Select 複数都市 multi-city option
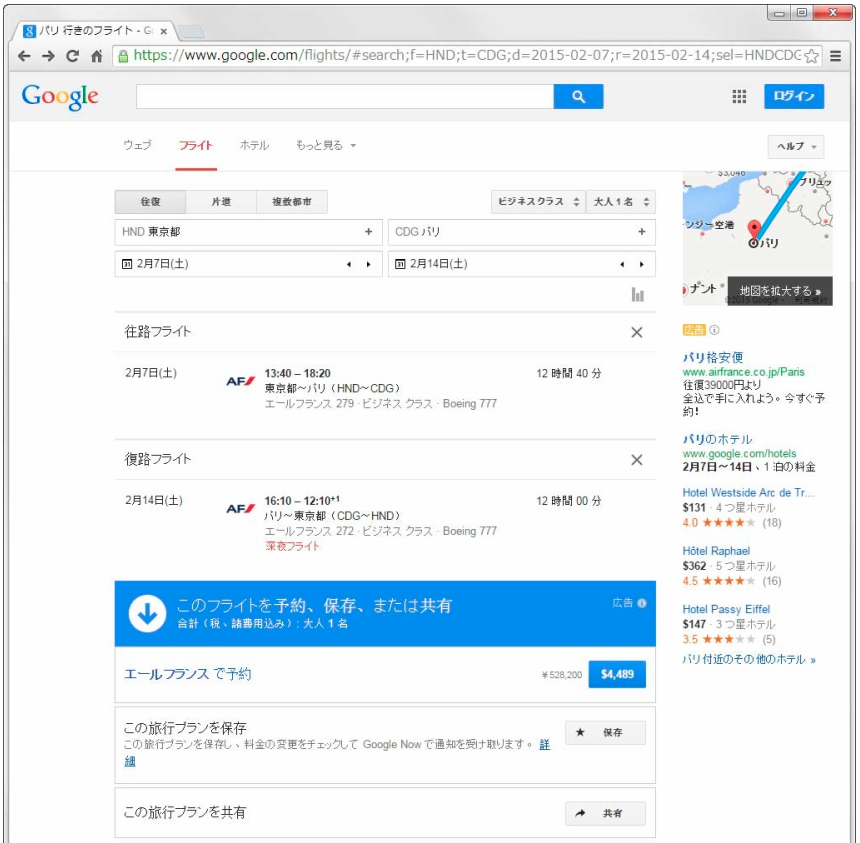The width and height of the screenshot is (860, 843). click(x=292, y=202)
